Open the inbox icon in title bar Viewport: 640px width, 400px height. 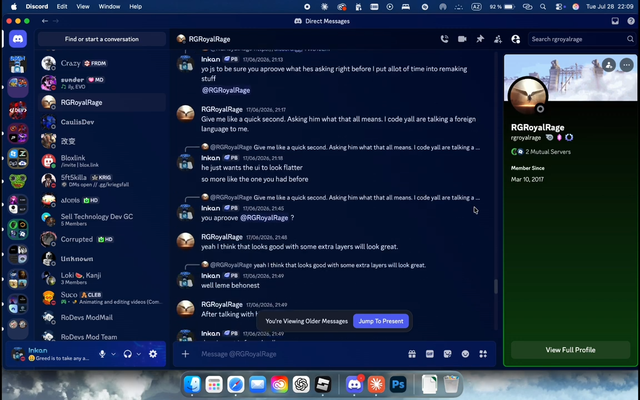click(x=615, y=21)
